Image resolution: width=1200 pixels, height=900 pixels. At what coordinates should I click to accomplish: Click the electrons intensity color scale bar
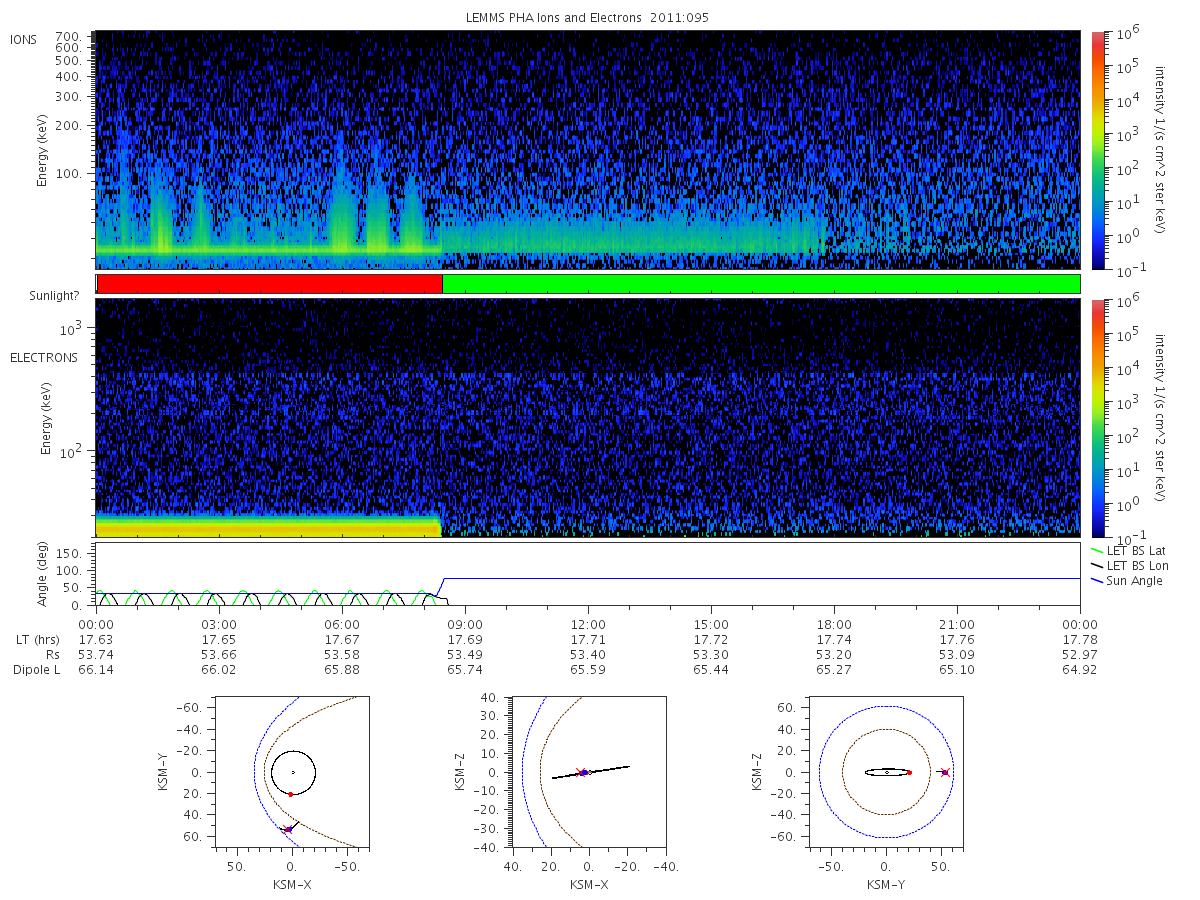(1098, 418)
